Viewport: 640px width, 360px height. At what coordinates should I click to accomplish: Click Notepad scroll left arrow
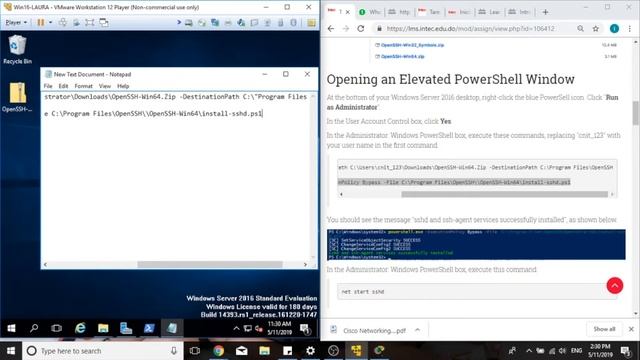pyautogui.click(x=45, y=264)
